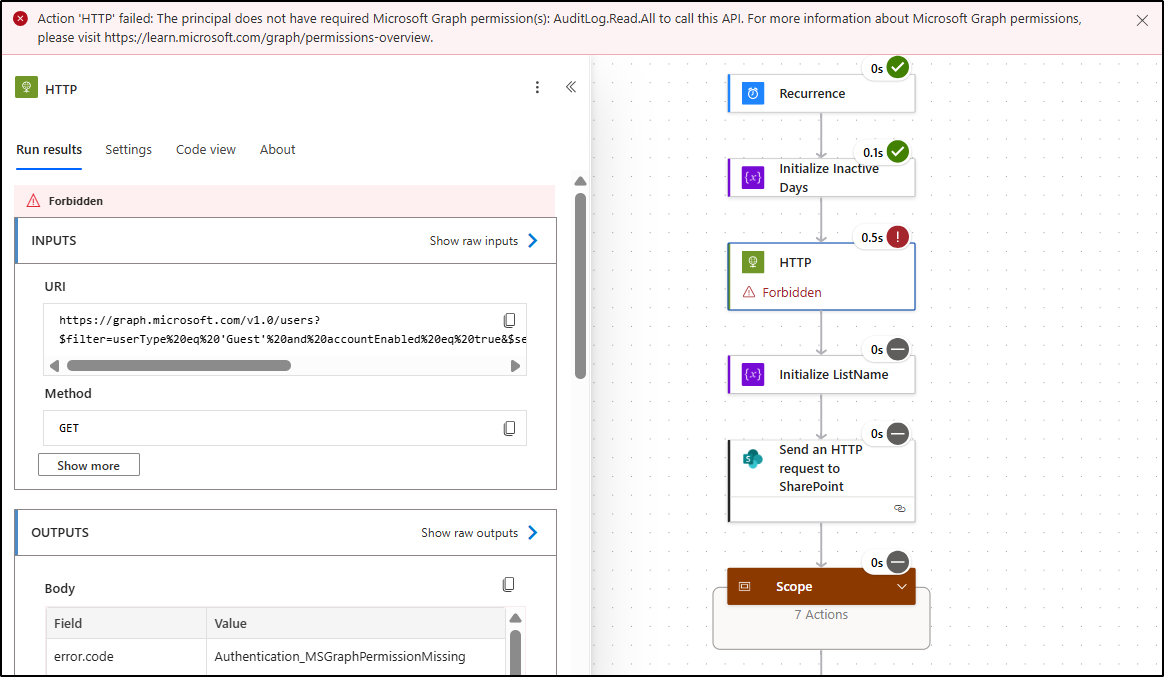Expand the Scope action chevron

pyautogui.click(x=902, y=586)
